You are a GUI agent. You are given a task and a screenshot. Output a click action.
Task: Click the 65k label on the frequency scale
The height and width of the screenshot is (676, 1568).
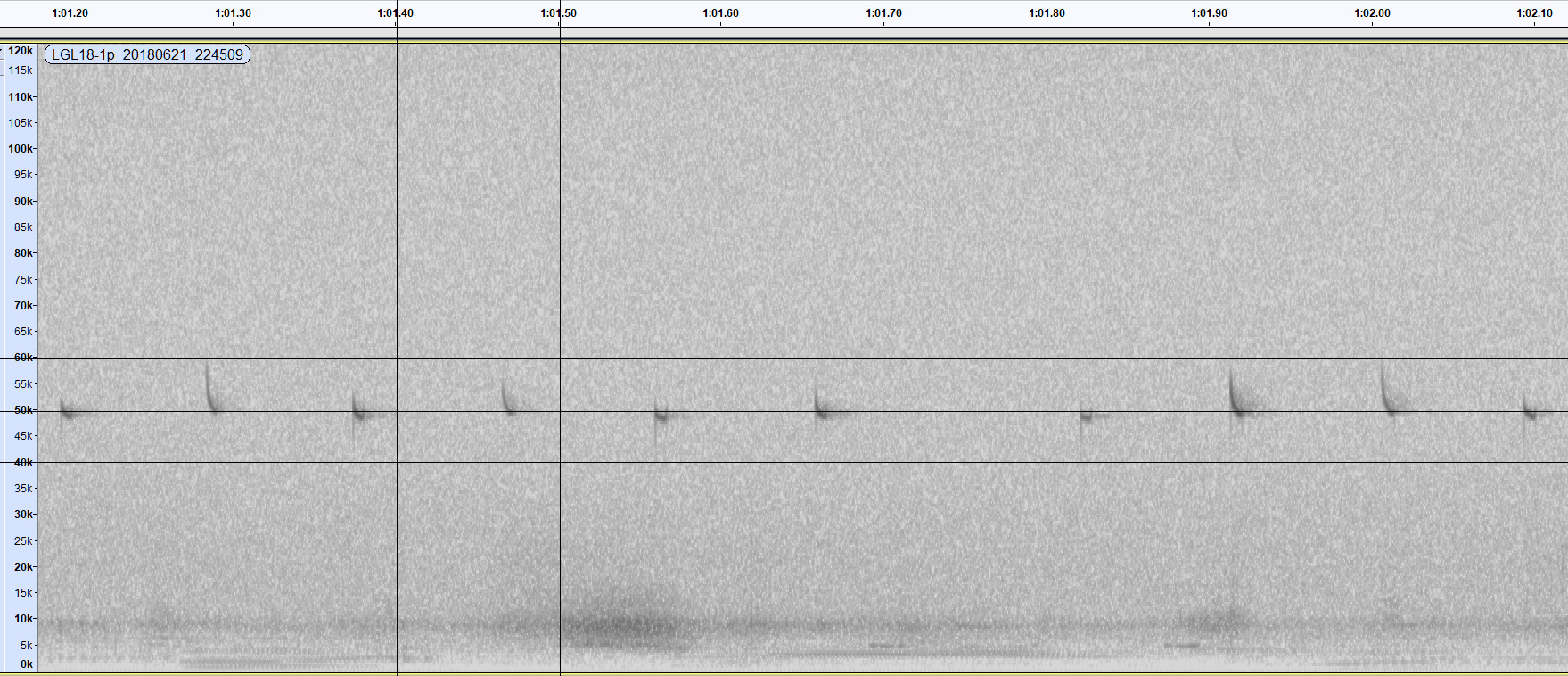(23, 332)
